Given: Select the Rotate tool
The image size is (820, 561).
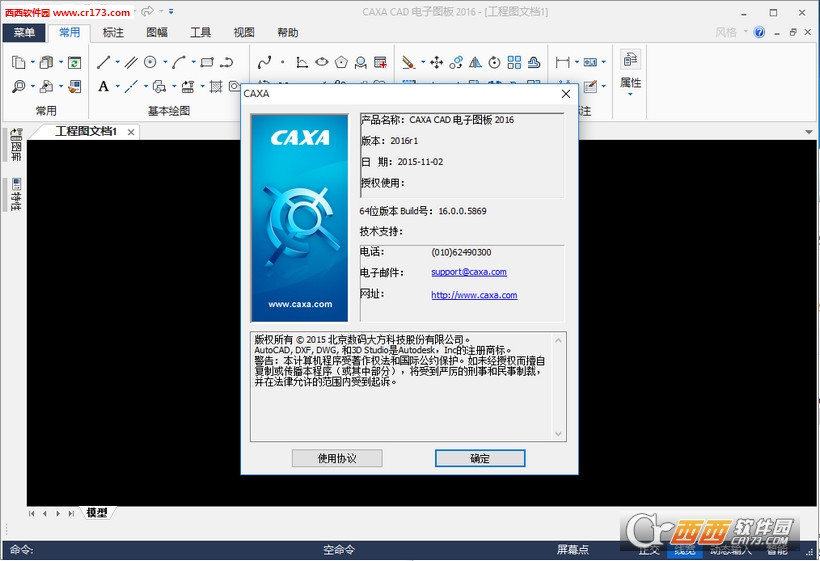Looking at the screenshot, I should (x=494, y=62).
